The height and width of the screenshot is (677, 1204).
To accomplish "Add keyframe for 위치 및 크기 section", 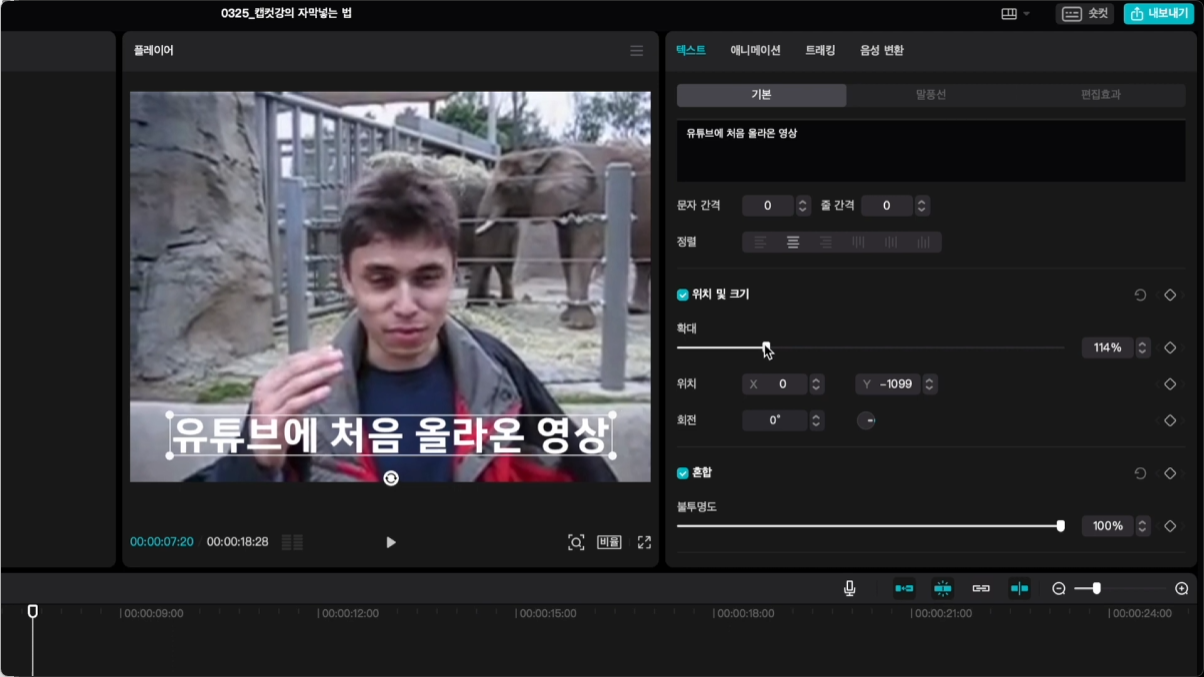I will pos(1170,295).
